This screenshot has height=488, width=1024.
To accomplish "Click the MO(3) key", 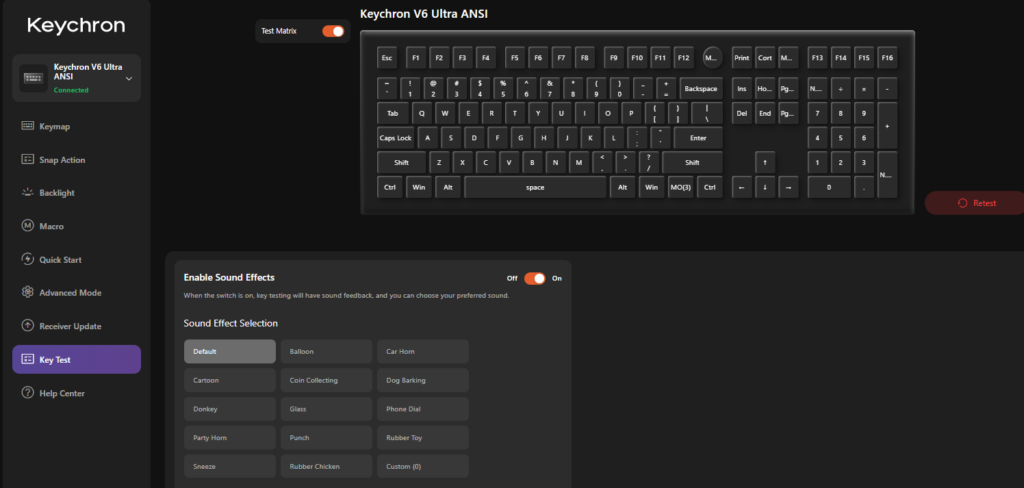I will pyautogui.click(x=680, y=187).
